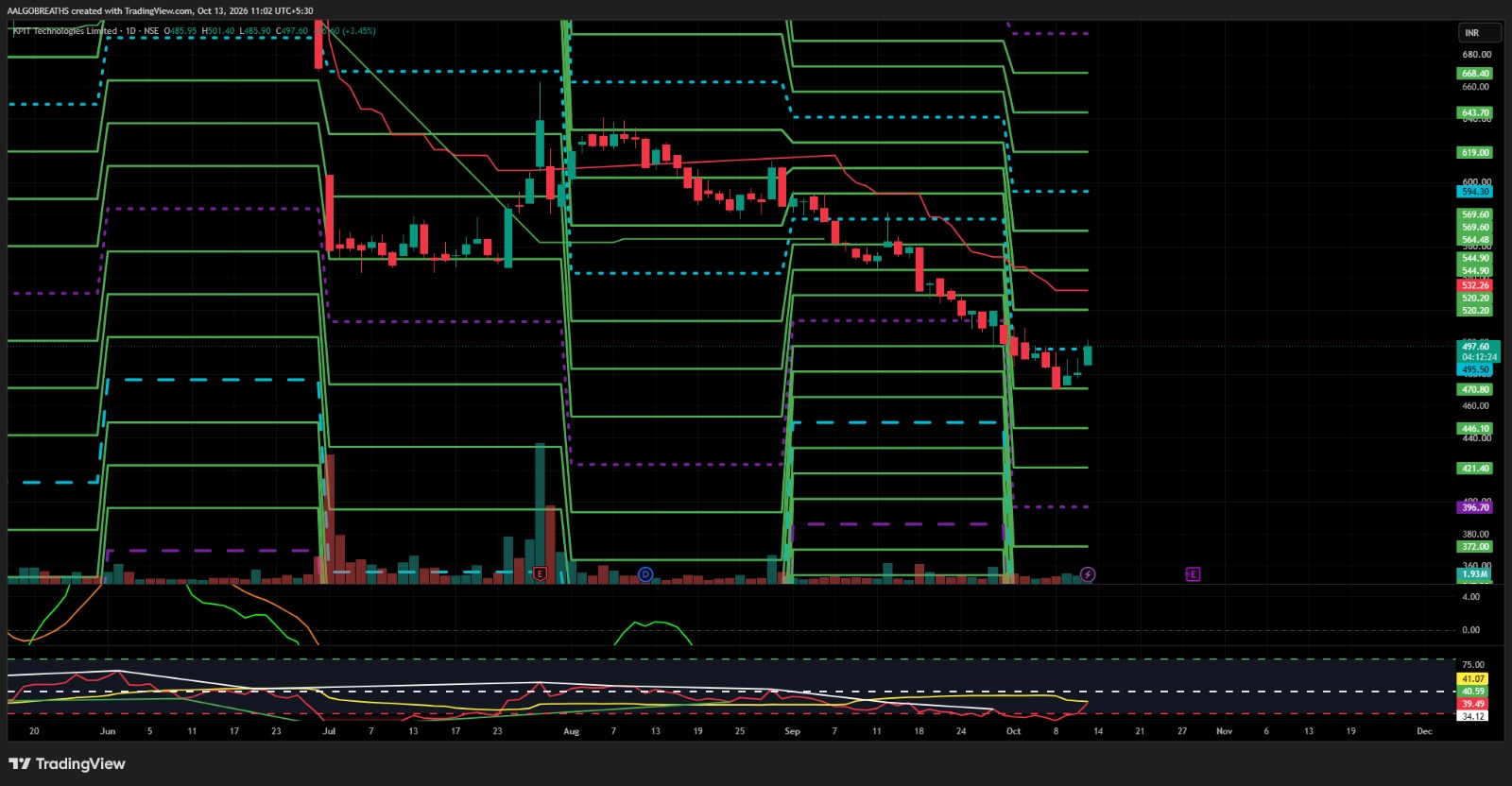Click the 643.70 green price label
Viewport: 1512px width, 786px height.
pos(1475,112)
